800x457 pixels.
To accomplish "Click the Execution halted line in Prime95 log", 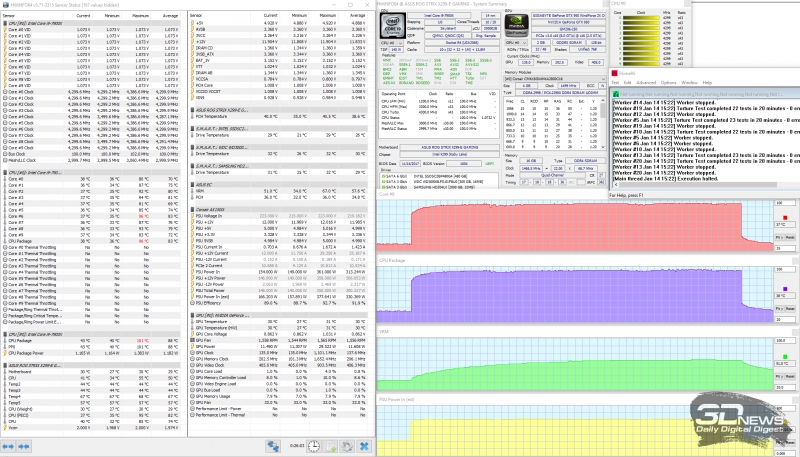I will pos(665,179).
